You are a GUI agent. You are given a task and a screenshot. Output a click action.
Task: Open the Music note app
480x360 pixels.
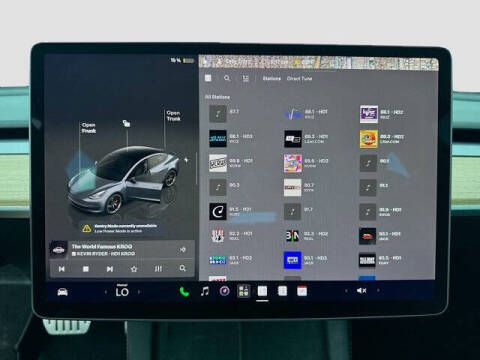(205, 291)
